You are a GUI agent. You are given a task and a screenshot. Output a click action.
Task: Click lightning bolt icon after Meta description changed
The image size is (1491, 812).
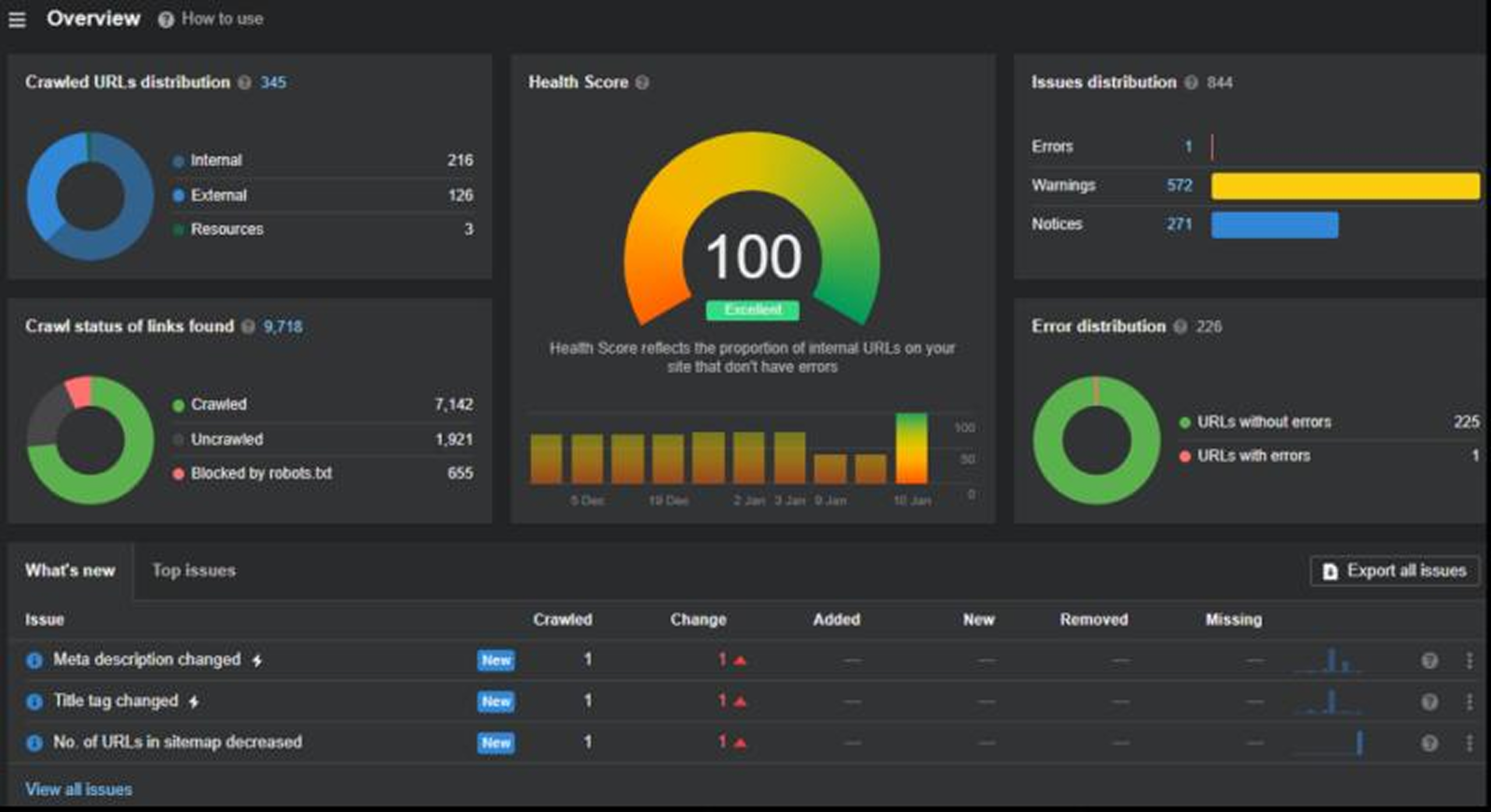257,661
